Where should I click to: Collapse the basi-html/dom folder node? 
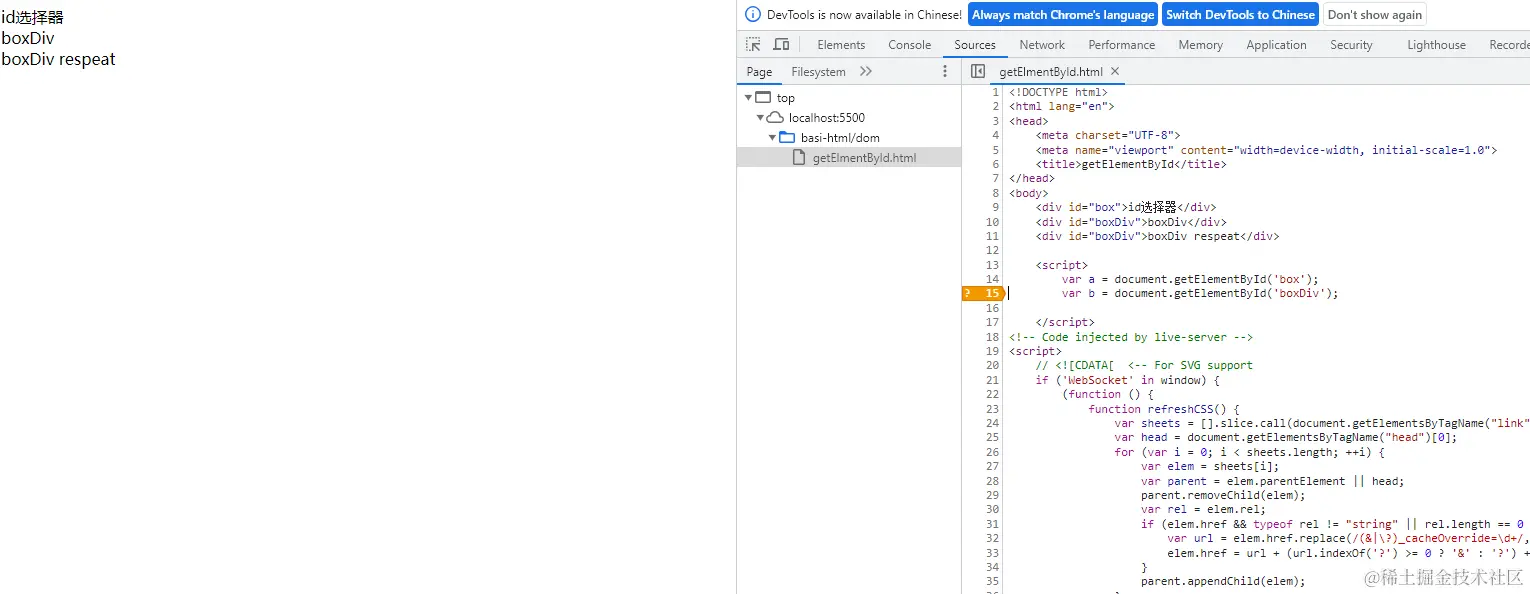[772, 138]
